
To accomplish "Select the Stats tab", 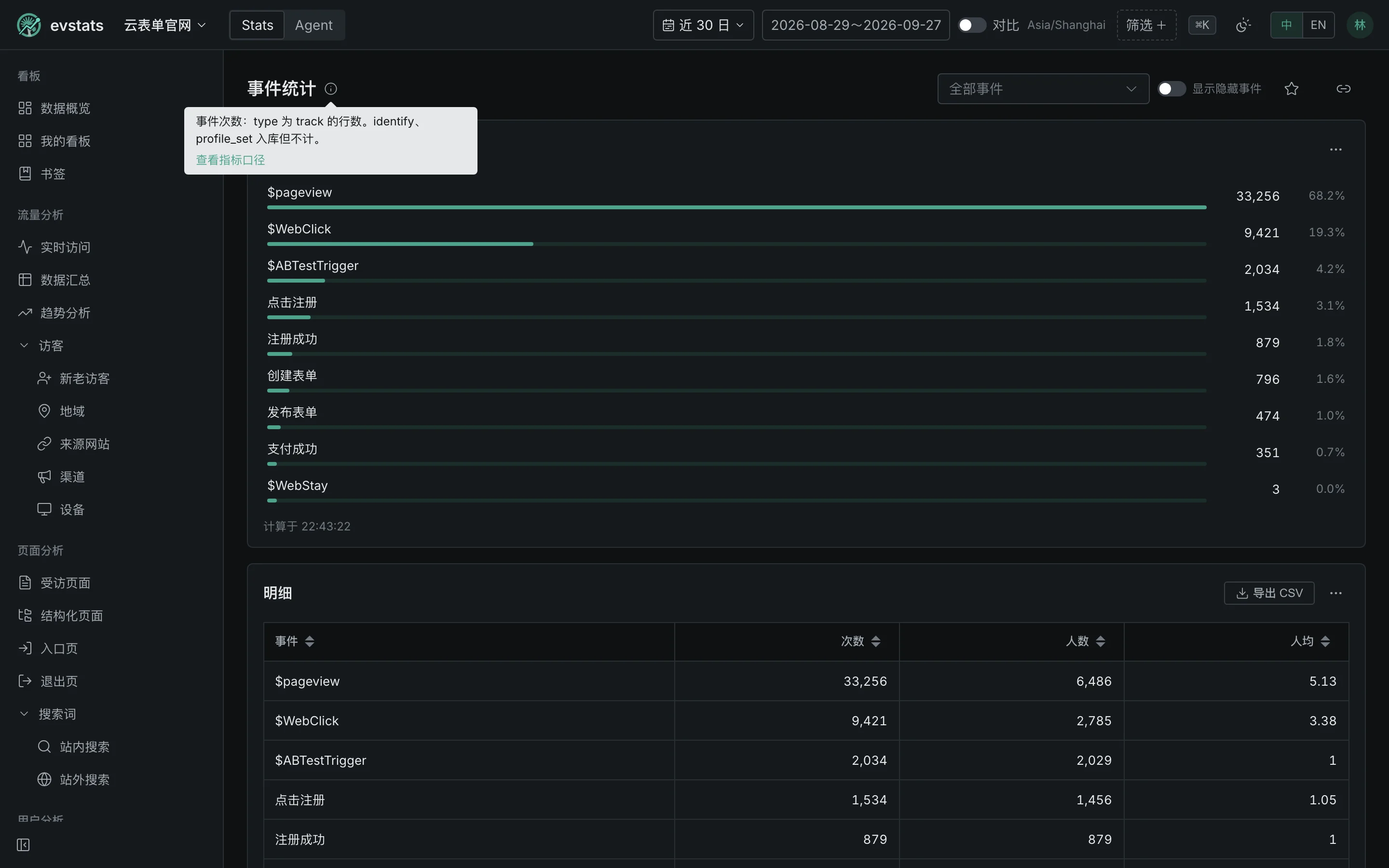I will coord(257,25).
